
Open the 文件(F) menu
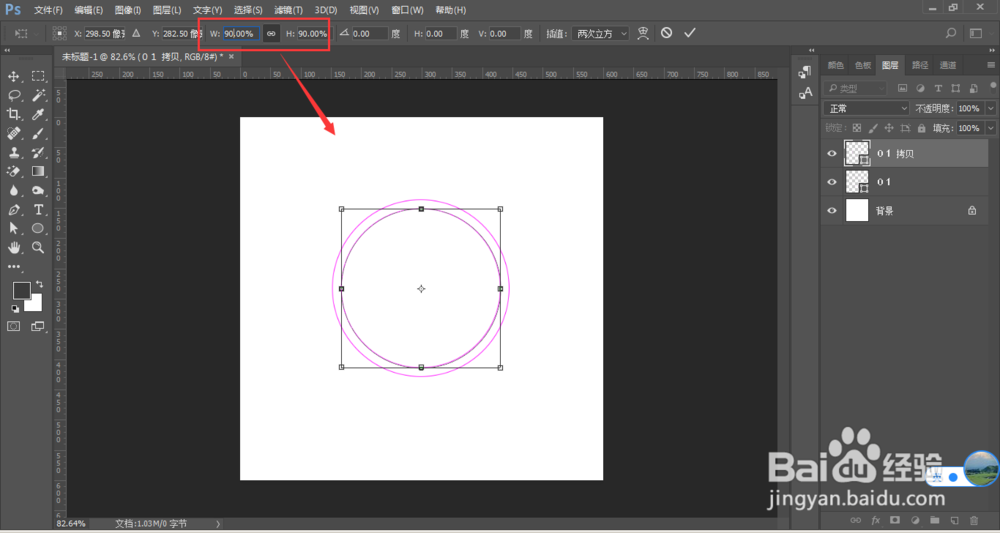coord(48,10)
